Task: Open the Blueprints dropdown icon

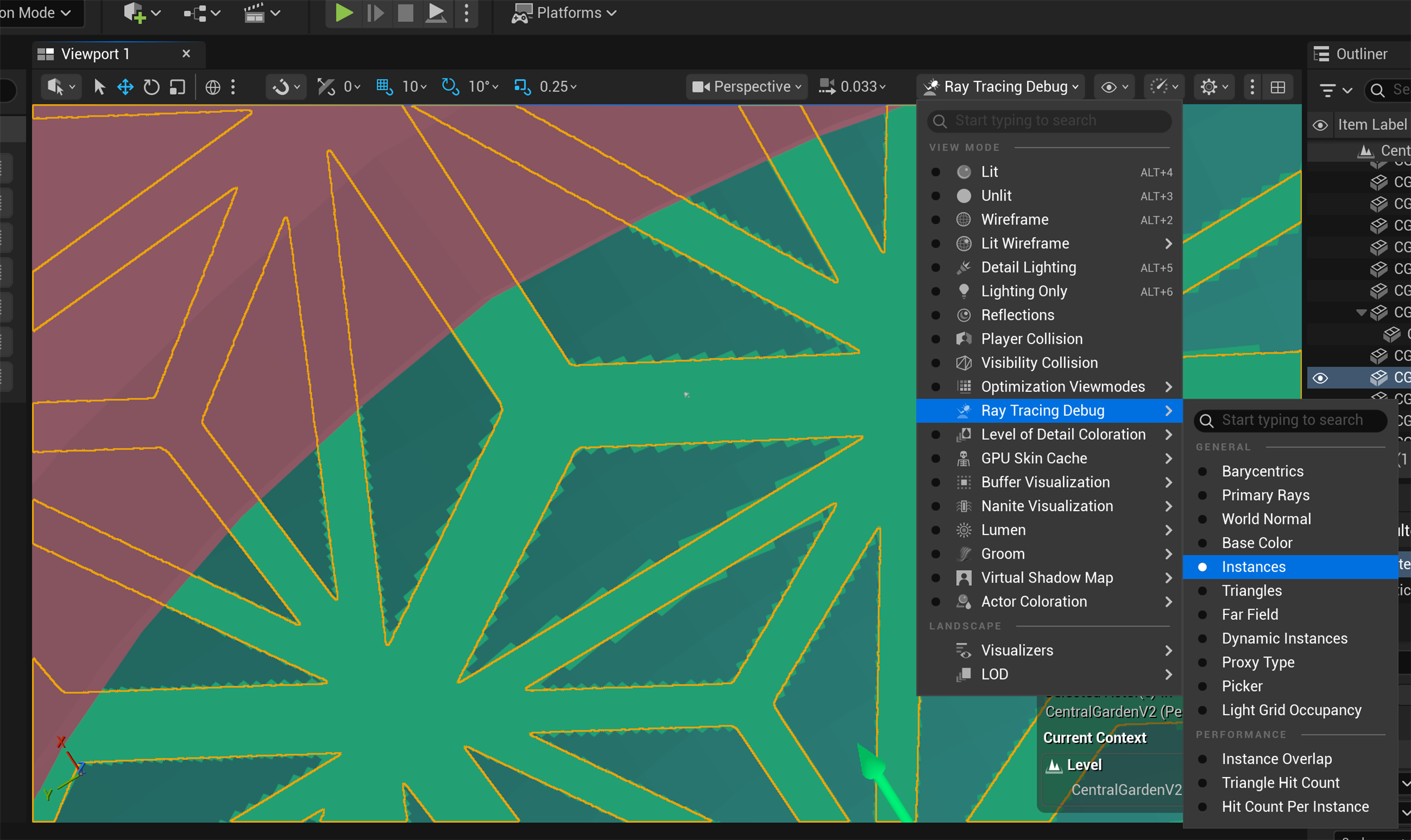Action: coord(202,12)
